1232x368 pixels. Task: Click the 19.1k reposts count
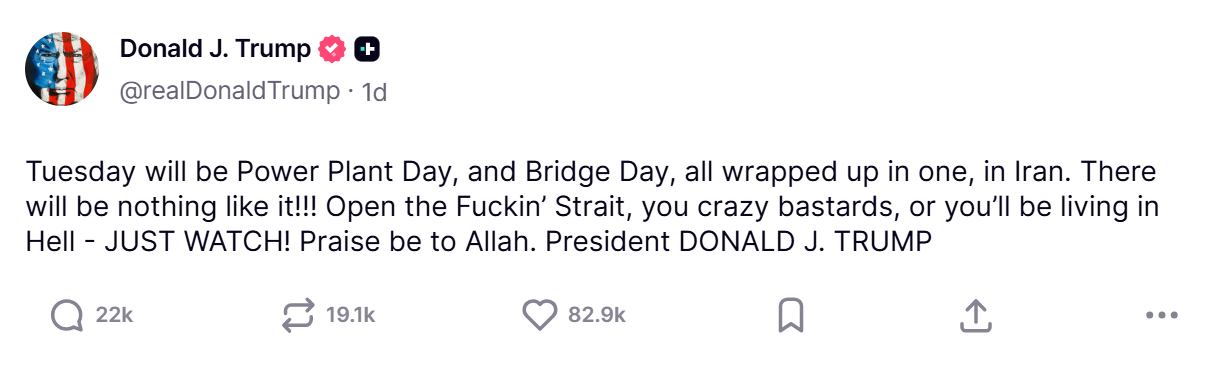pyautogui.click(x=350, y=316)
